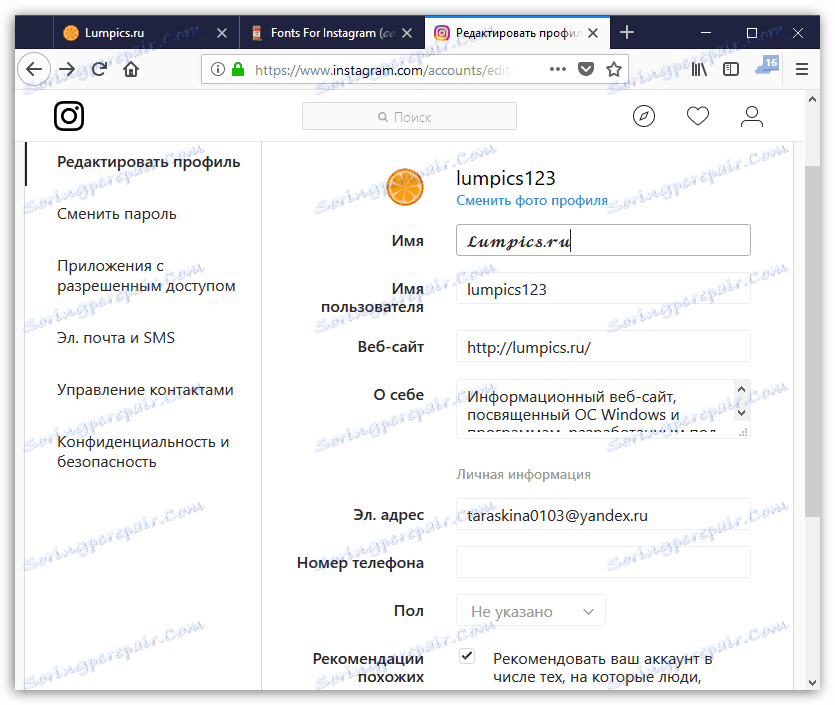Open Редактировать профиль sidebar section
The height and width of the screenshot is (705, 835).
point(149,162)
